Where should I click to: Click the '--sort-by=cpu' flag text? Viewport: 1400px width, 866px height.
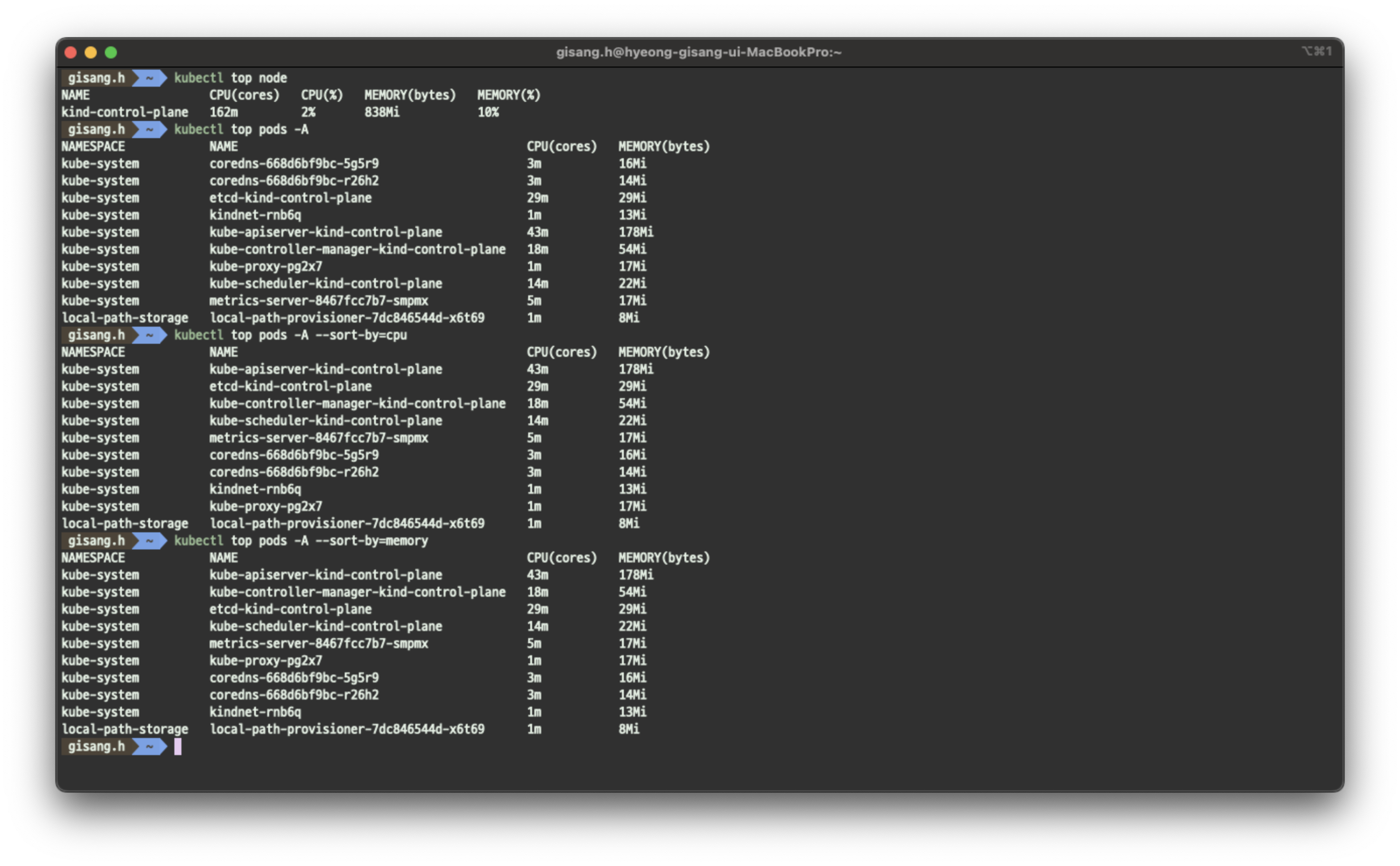click(361, 335)
